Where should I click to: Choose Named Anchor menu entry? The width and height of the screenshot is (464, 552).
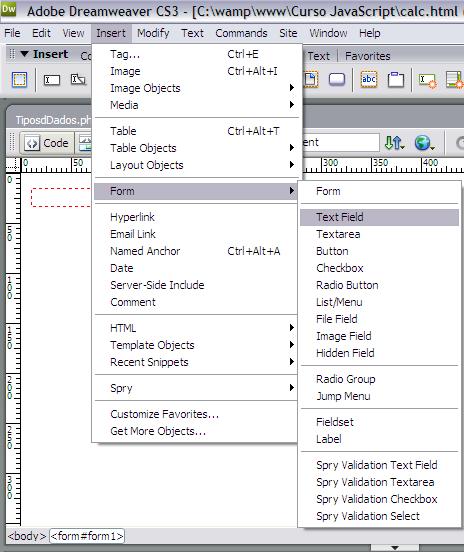pyautogui.click(x=196, y=251)
